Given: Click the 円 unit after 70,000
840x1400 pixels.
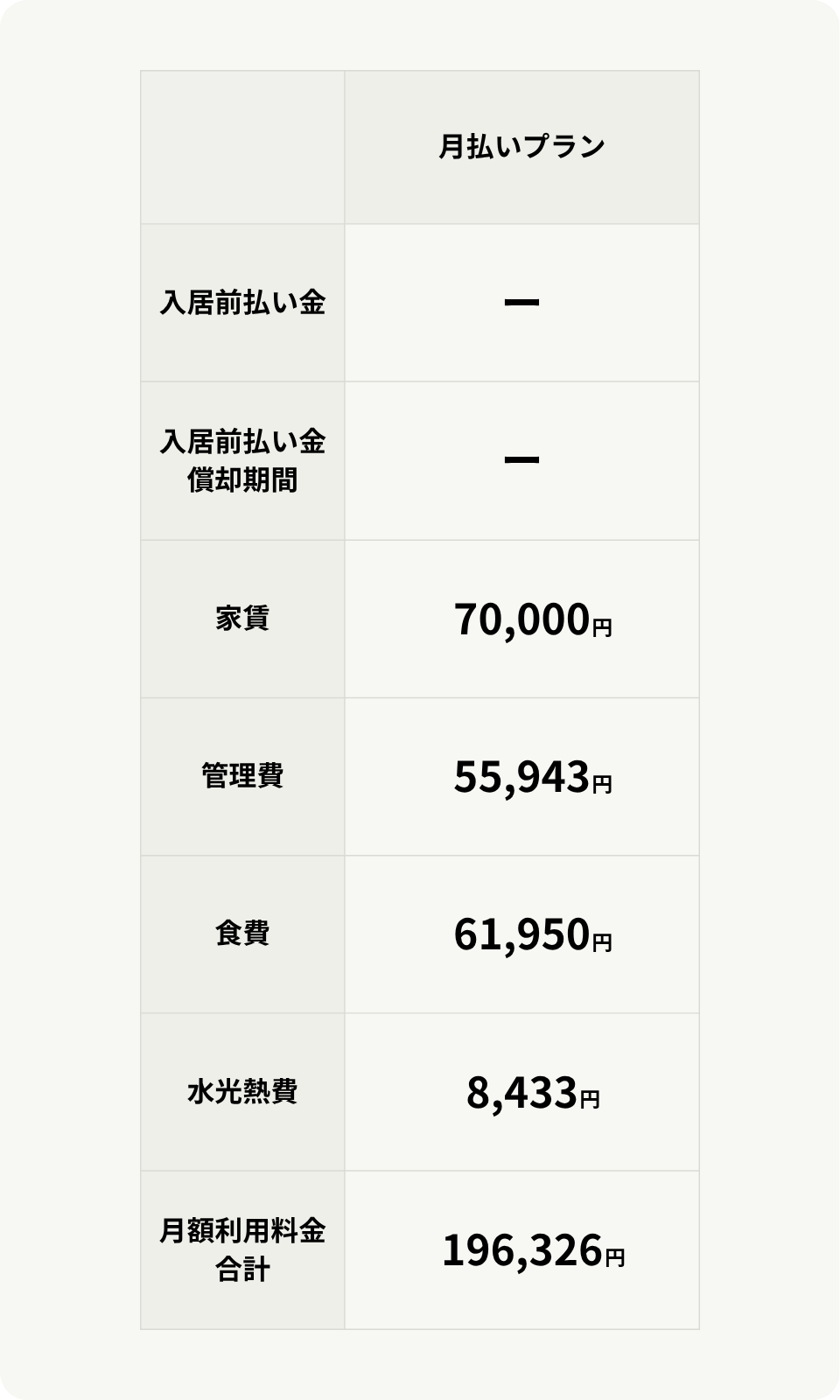Looking at the screenshot, I should [x=602, y=626].
